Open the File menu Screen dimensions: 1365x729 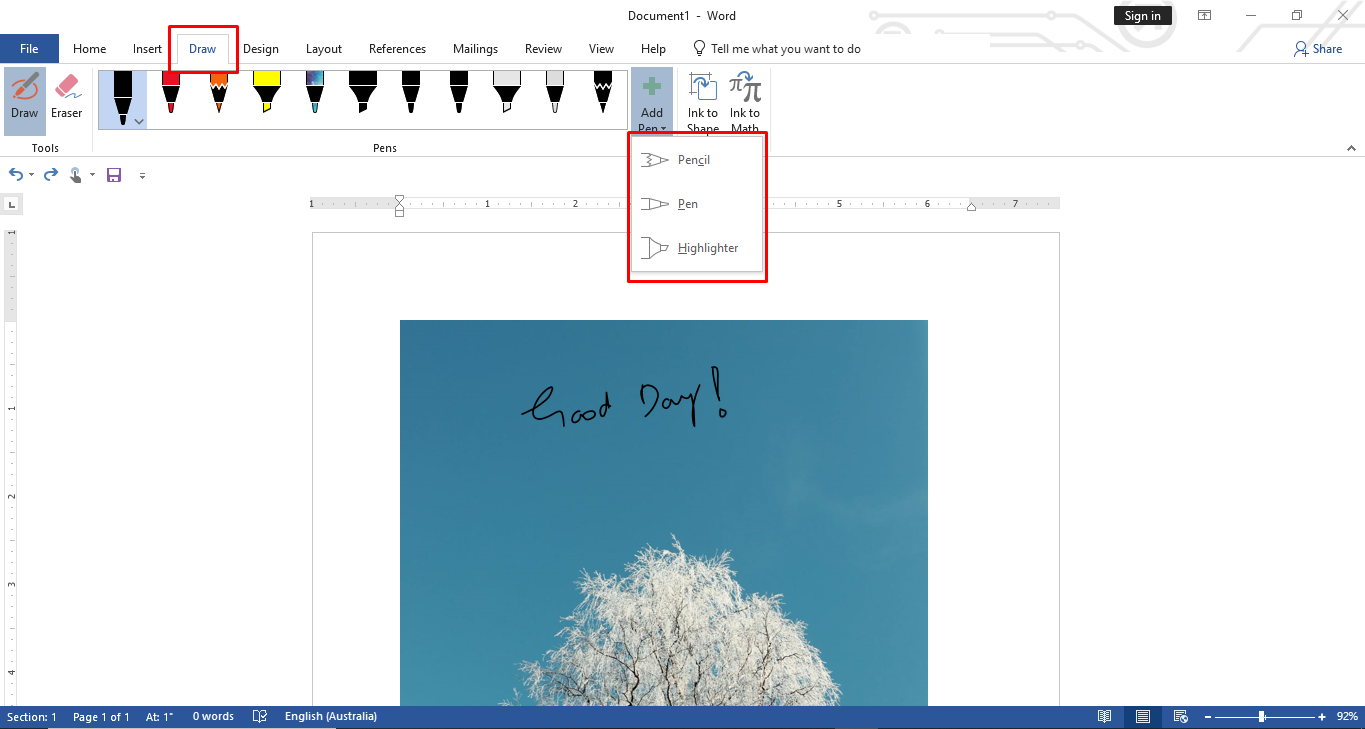click(x=29, y=48)
